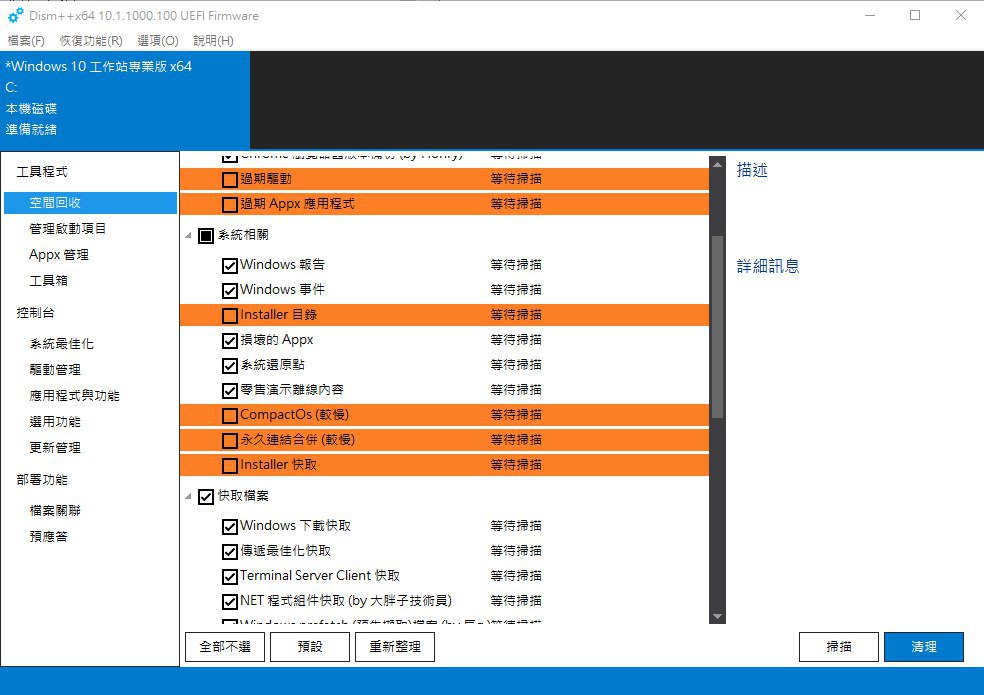This screenshot has width=984, height=695.
Task: Uncheck the Windows 報告 checkbox
Action: (230, 266)
